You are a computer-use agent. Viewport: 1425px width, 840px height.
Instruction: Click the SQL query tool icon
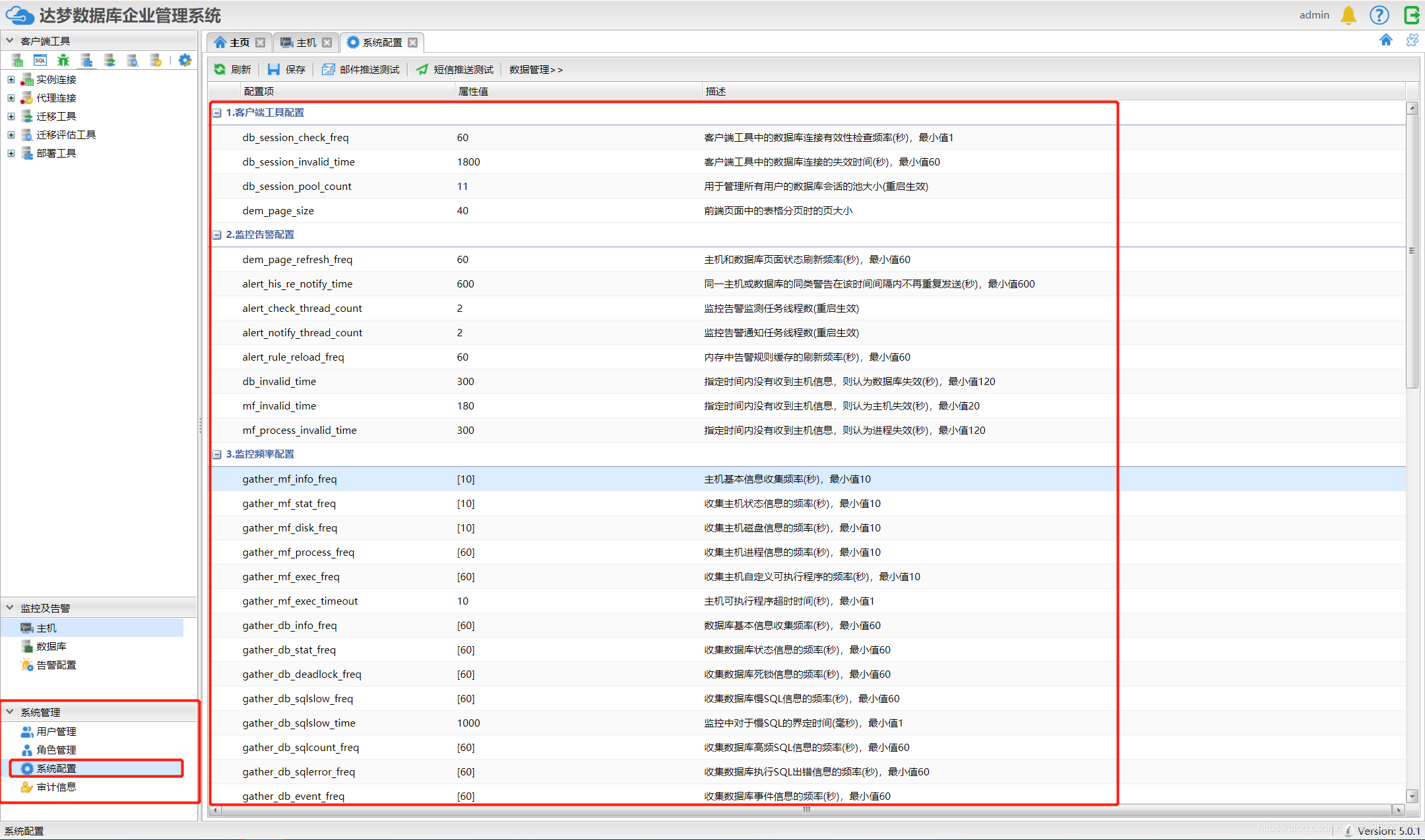tap(40, 61)
